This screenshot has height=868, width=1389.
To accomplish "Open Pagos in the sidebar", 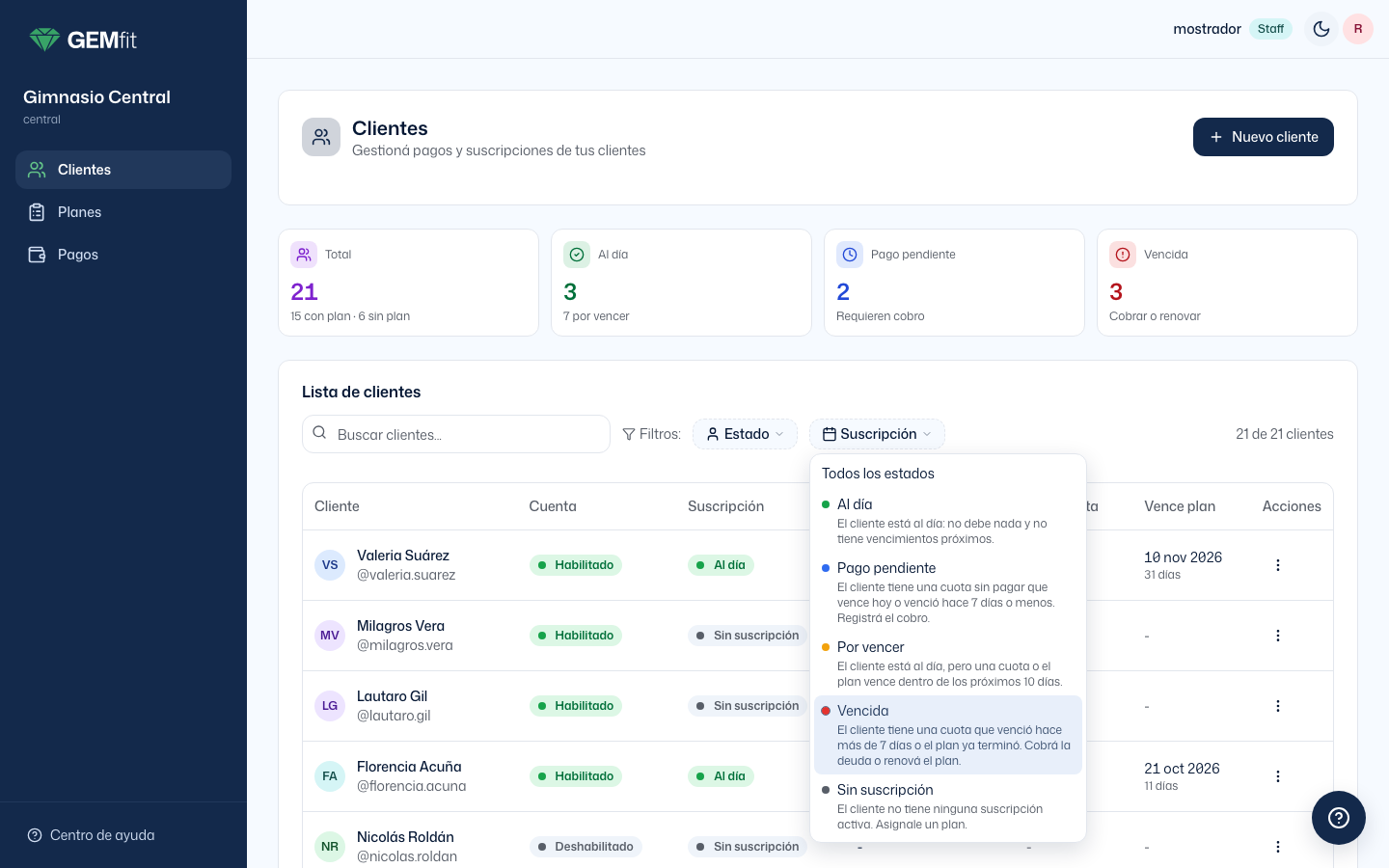I will point(123,255).
